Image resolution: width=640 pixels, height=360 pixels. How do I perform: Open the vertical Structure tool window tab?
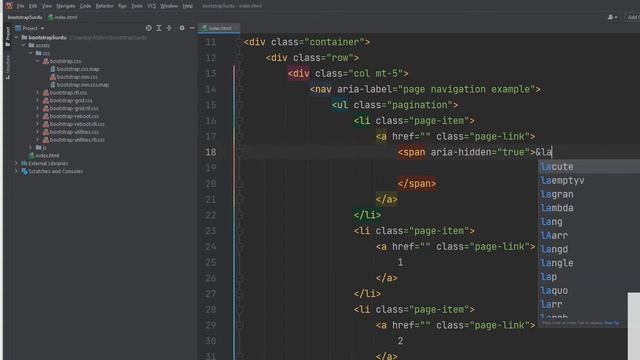click(x=8, y=67)
